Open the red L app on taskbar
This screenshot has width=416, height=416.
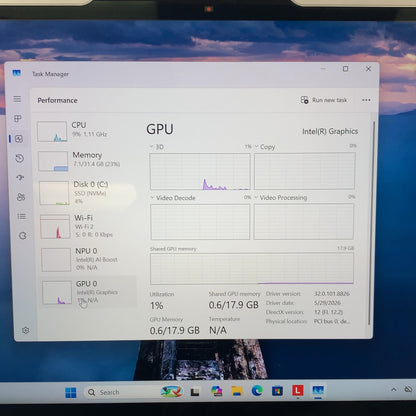pyautogui.click(x=298, y=390)
